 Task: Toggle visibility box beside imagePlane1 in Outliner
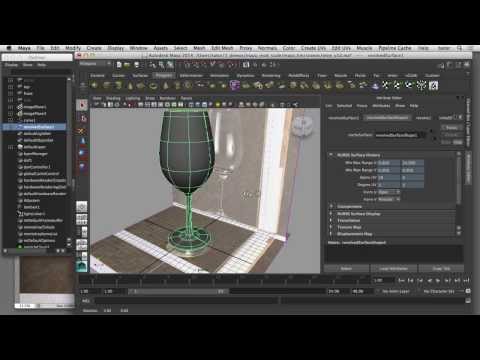point(11,107)
